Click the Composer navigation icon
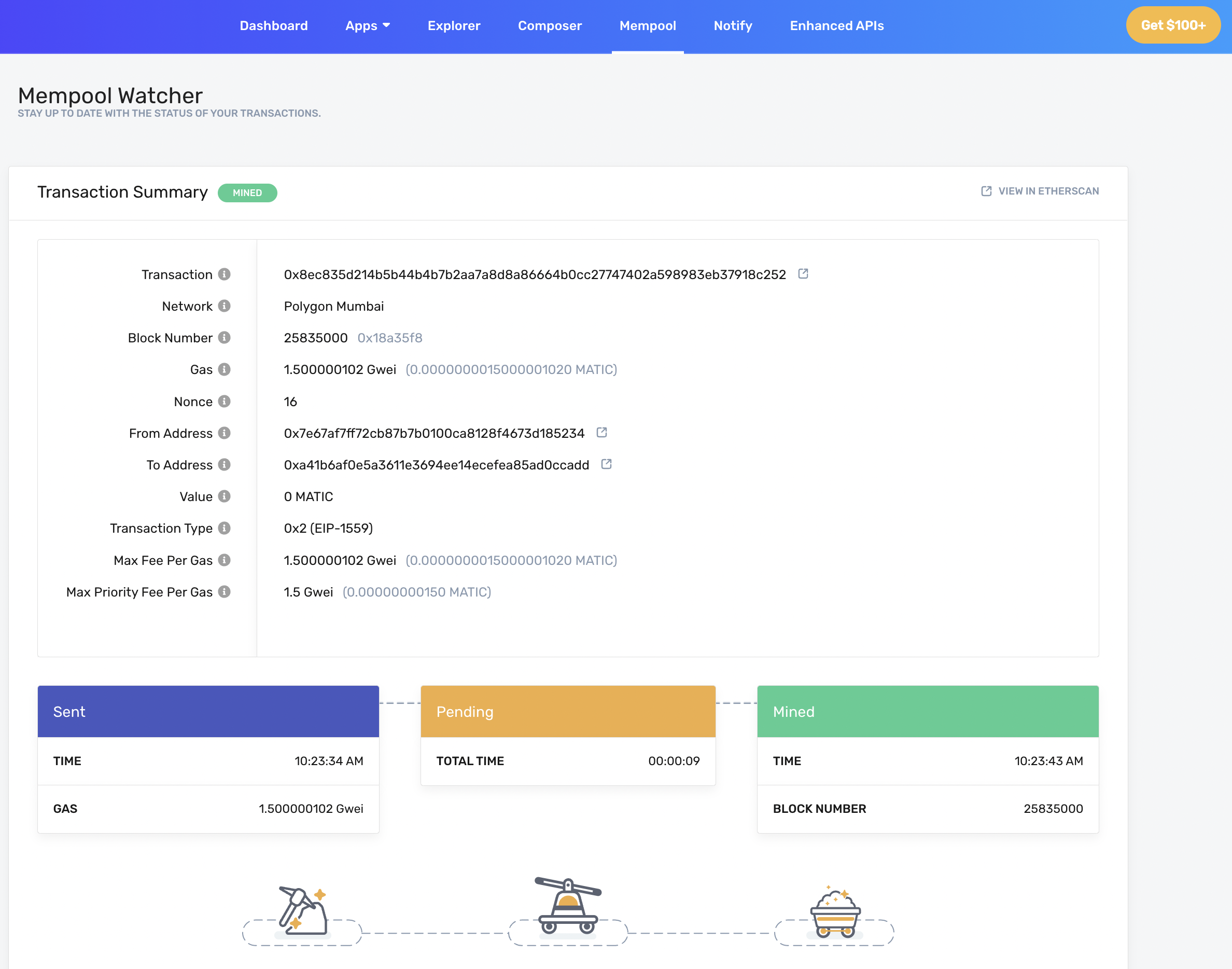This screenshot has width=1232, height=969. pyautogui.click(x=549, y=25)
